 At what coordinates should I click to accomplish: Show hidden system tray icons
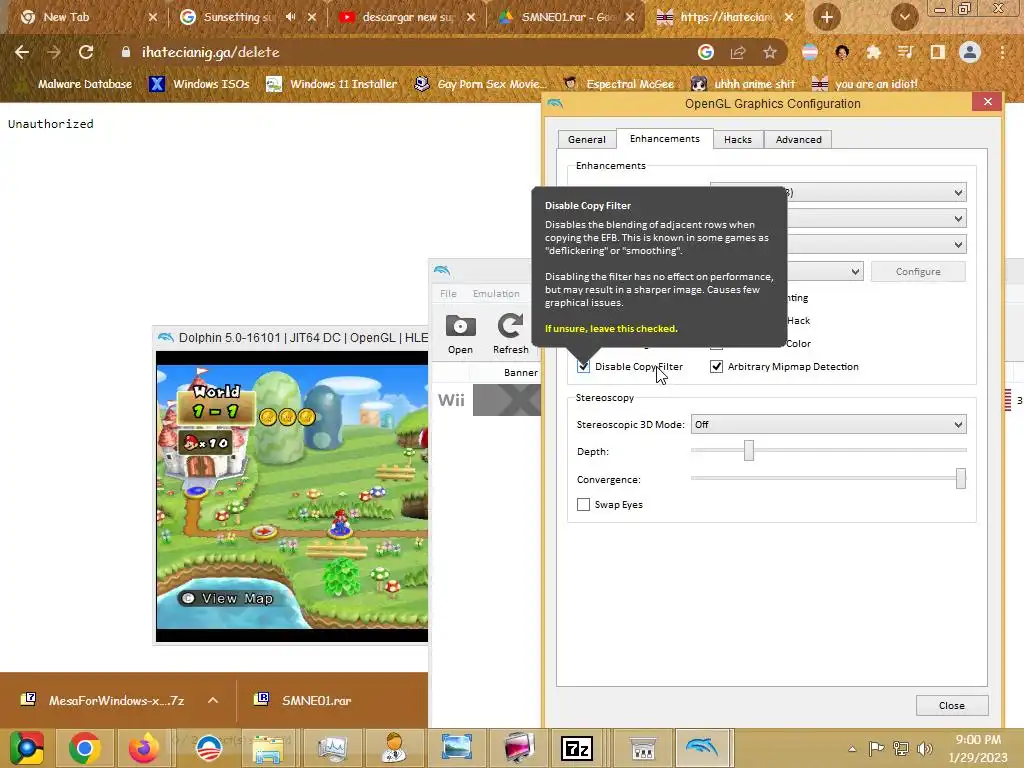point(852,749)
